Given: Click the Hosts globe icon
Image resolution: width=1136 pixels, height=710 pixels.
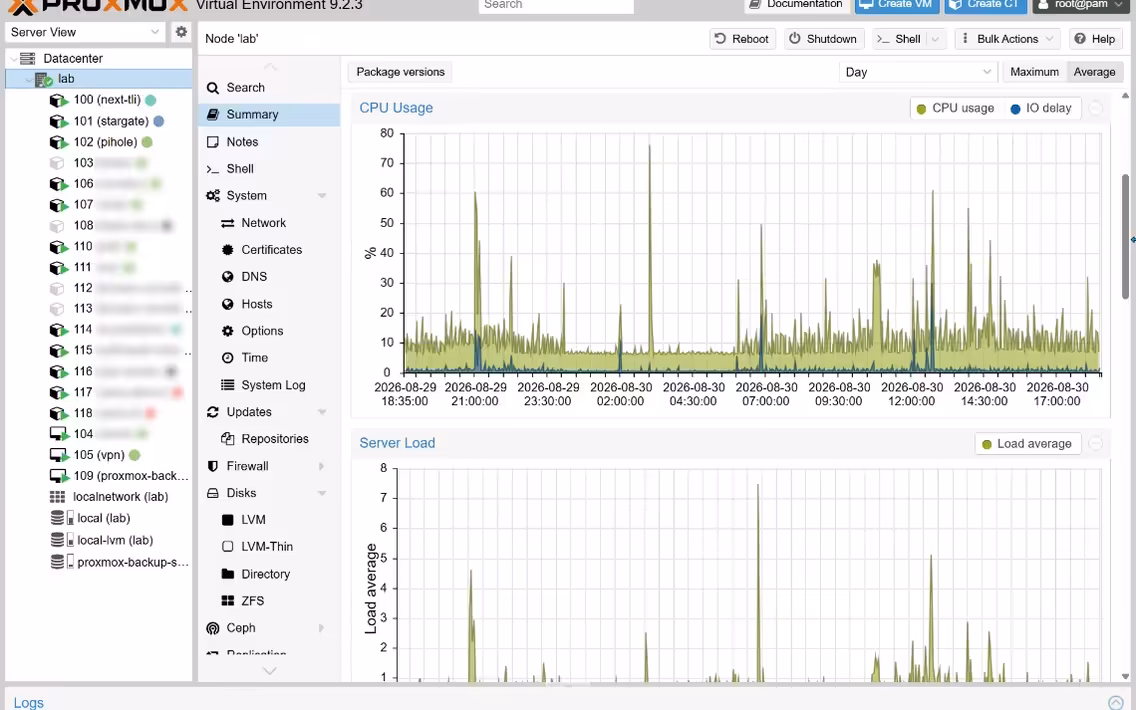Looking at the screenshot, I should click(227, 304).
